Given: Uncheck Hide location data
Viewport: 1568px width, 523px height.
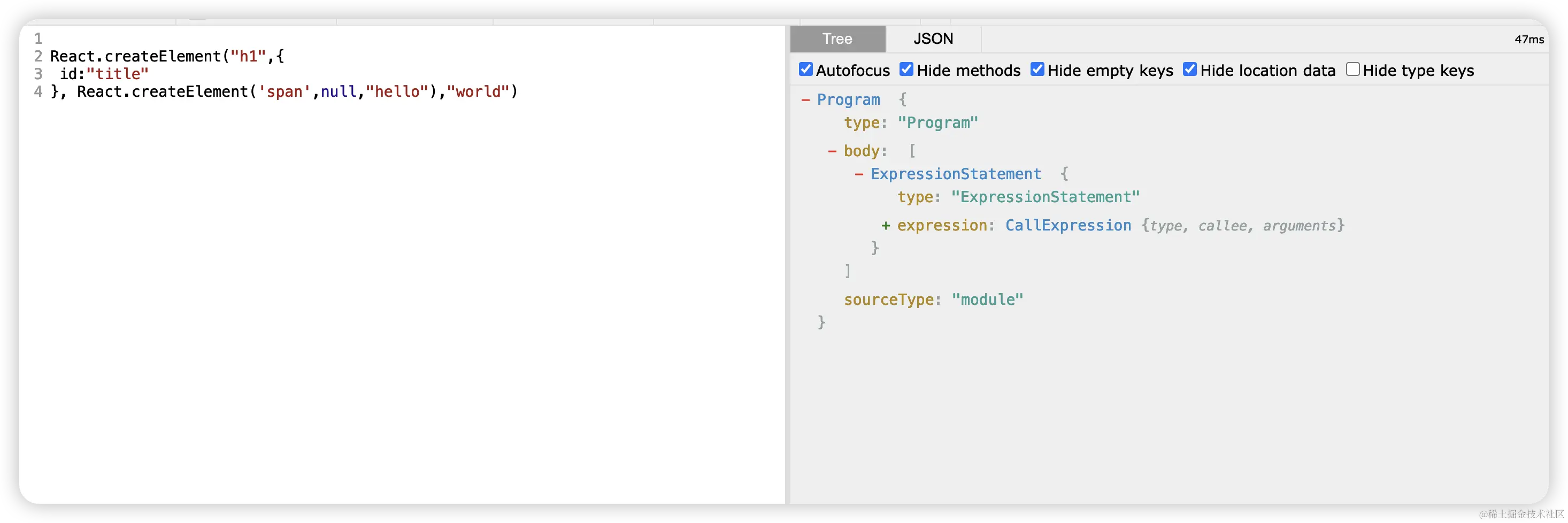Looking at the screenshot, I should tap(1189, 70).
